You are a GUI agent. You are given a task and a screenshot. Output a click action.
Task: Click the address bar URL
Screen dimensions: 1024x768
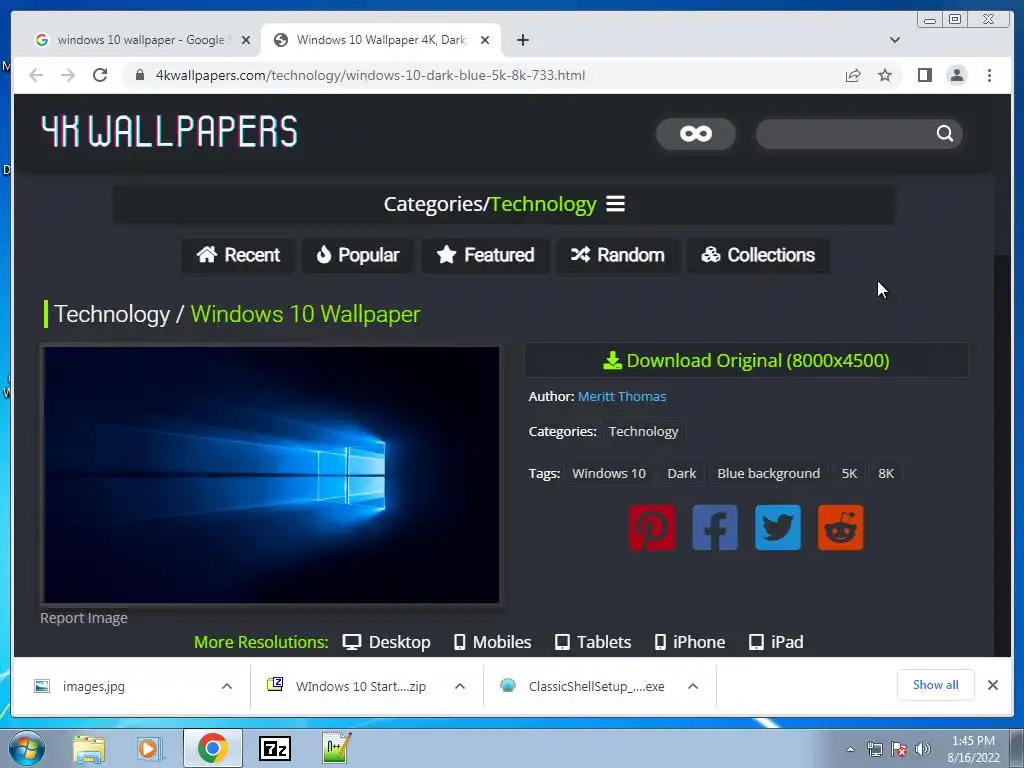[x=370, y=75]
